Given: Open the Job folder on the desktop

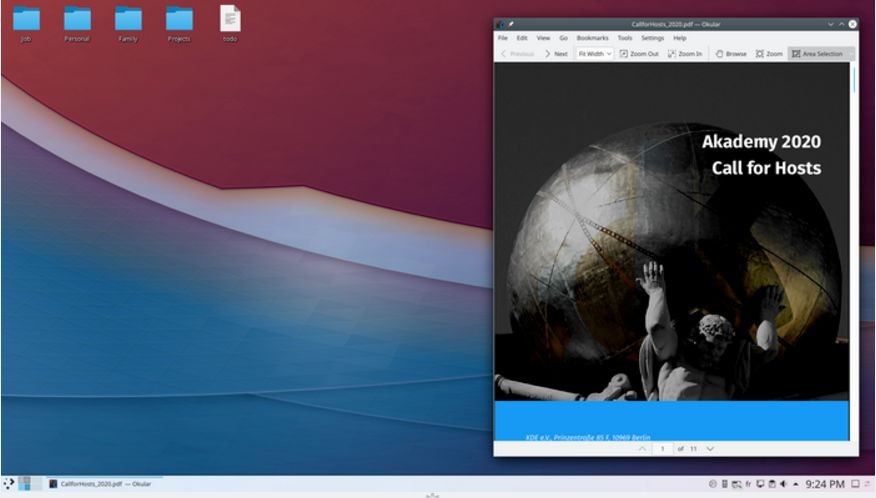Looking at the screenshot, I should [26, 23].
